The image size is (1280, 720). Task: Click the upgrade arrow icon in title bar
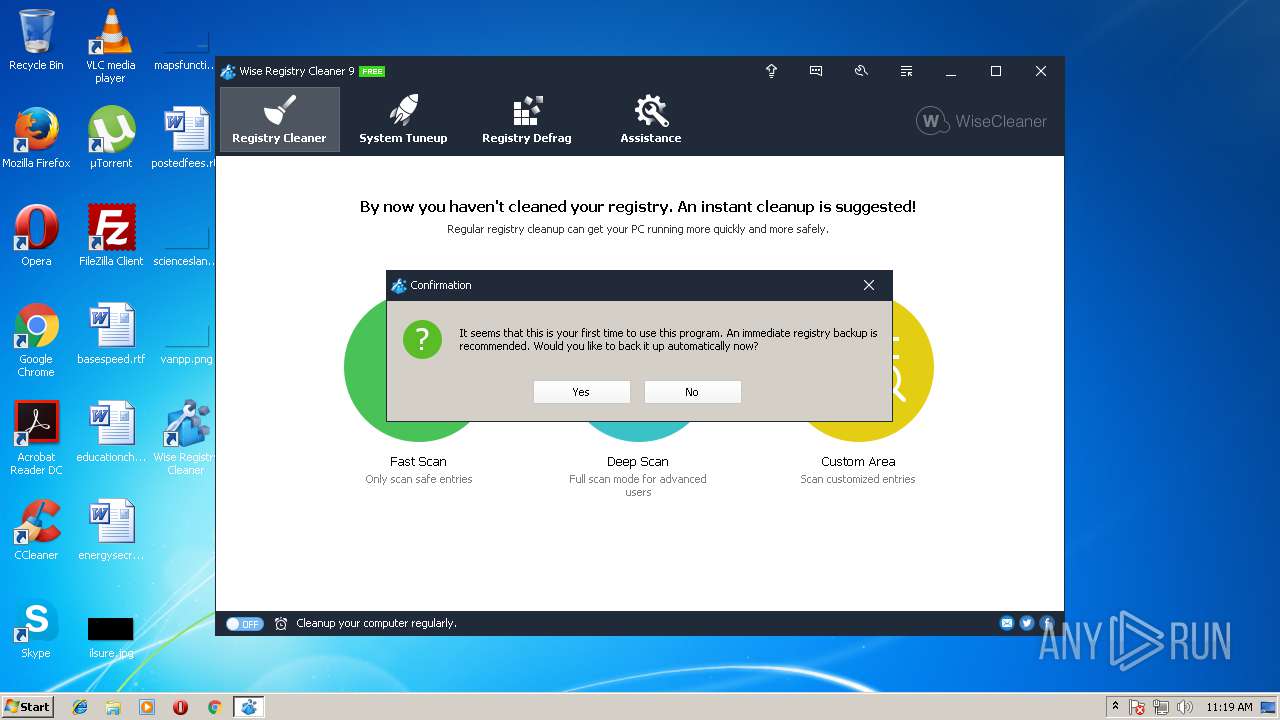tap(771, 71)
